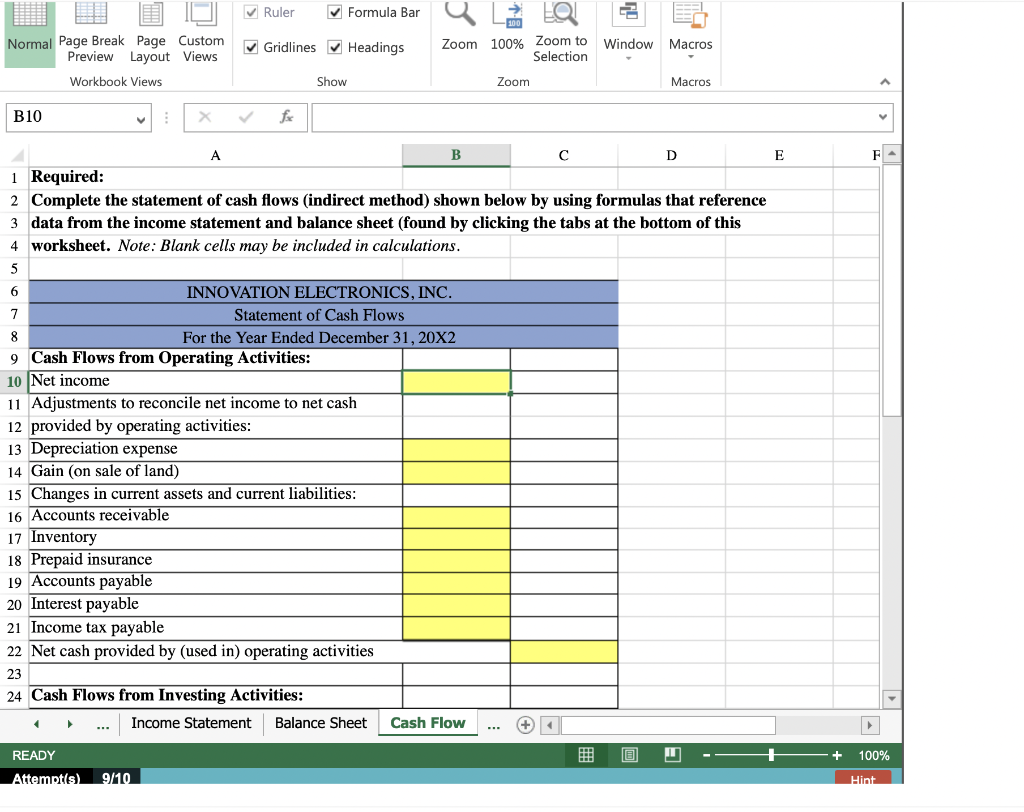Toggle the Headings checkbox

(334, 47)
